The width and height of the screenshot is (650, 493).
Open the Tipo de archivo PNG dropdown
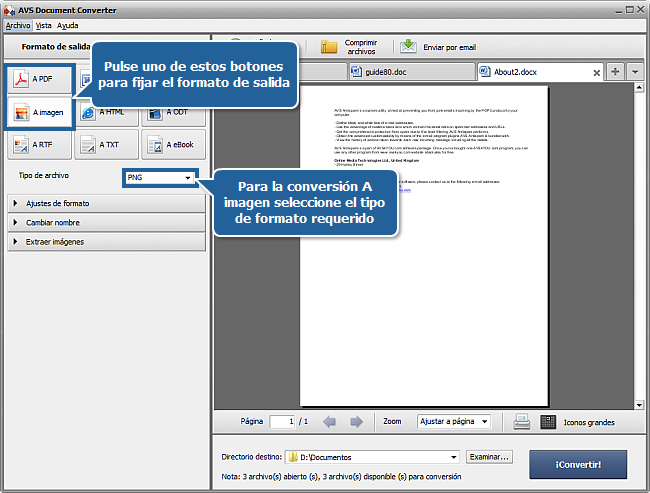click(x=160, y=177)
